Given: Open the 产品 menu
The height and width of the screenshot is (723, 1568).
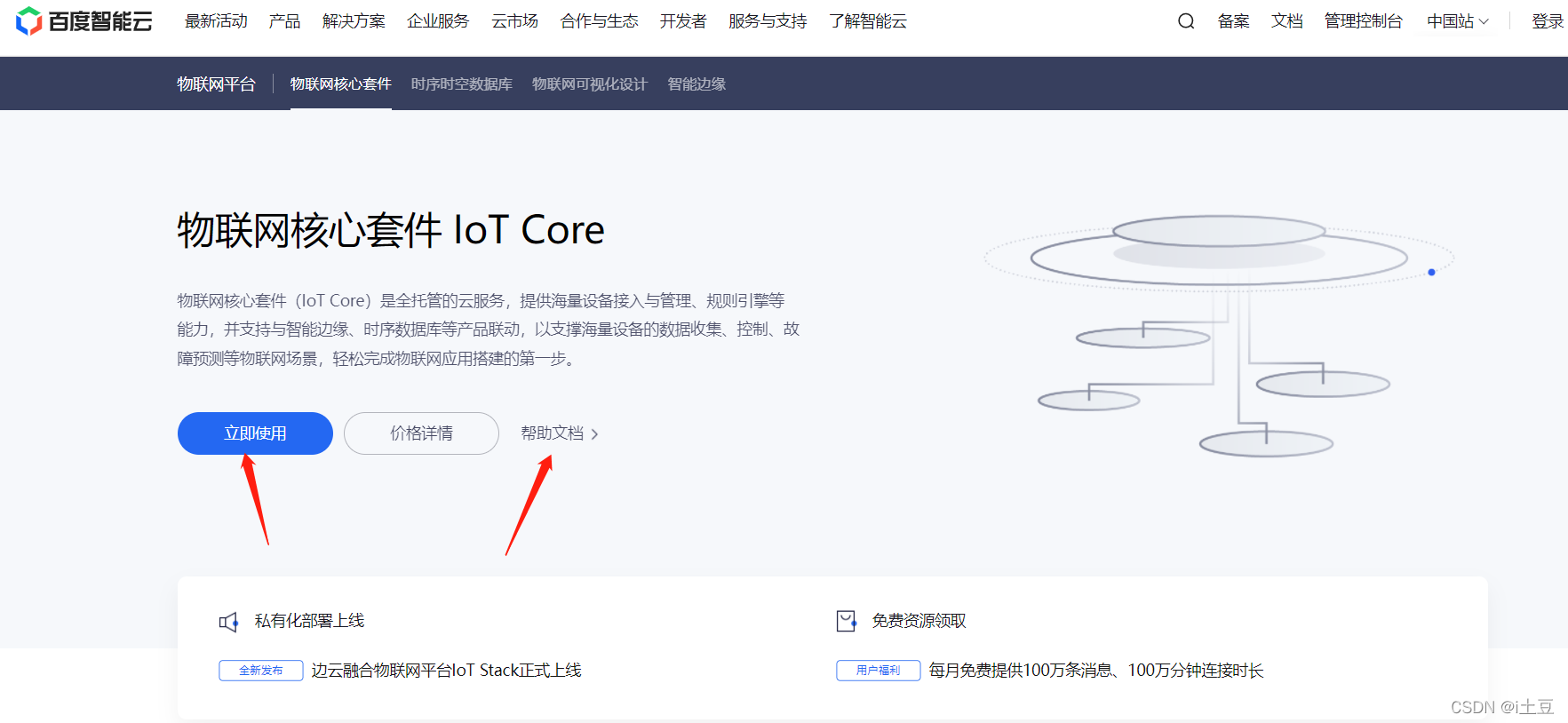Looking at the screenshot, I should coord(284,21).
